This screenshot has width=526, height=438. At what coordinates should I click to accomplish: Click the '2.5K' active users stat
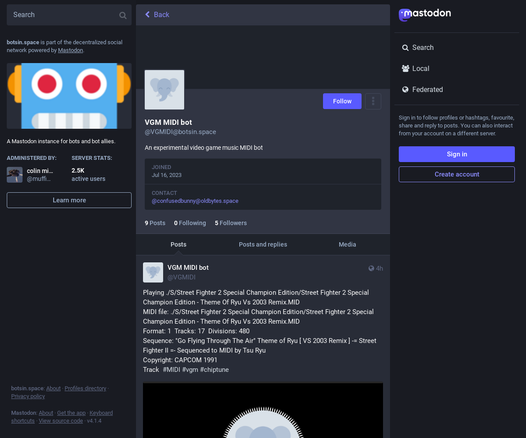78,170
